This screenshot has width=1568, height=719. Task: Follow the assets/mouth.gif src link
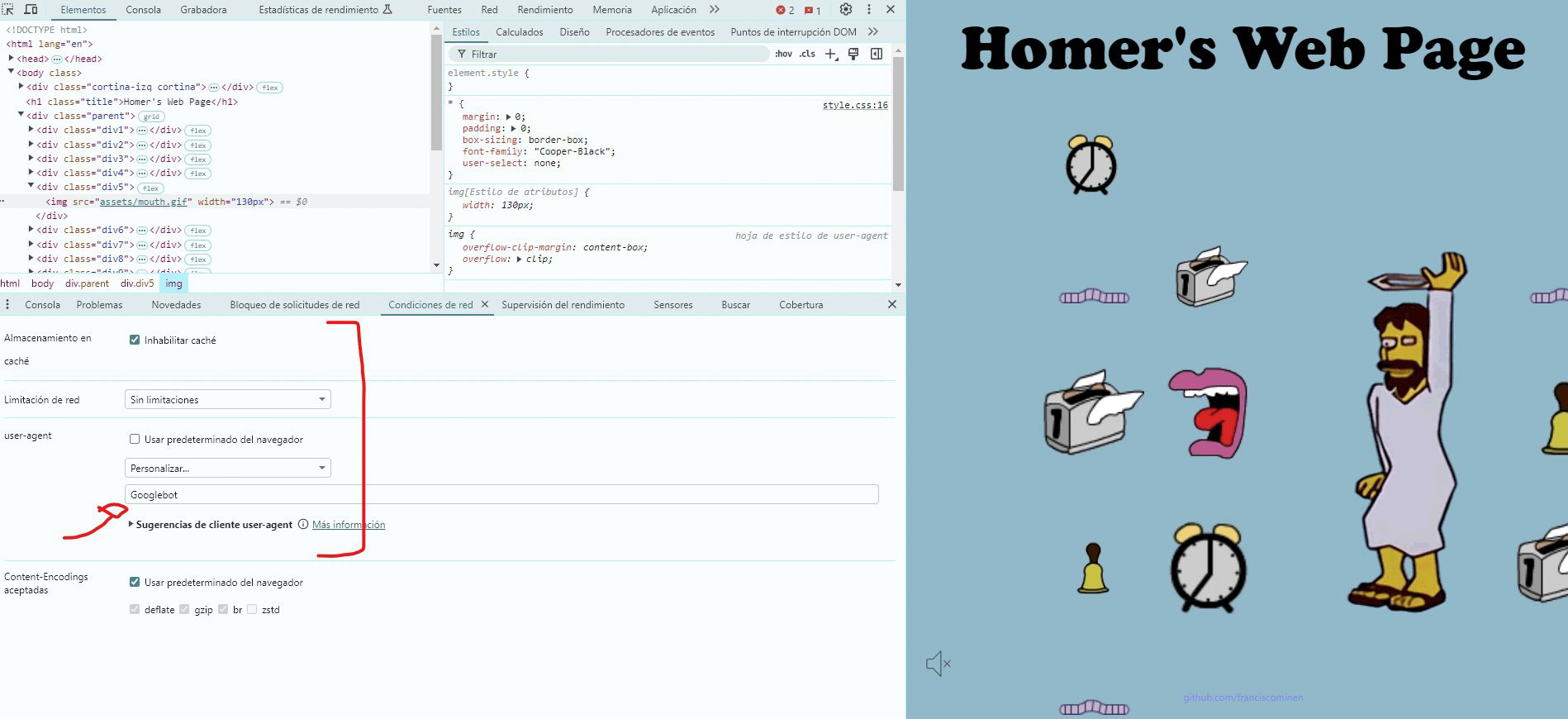click(x=145, y=202)
